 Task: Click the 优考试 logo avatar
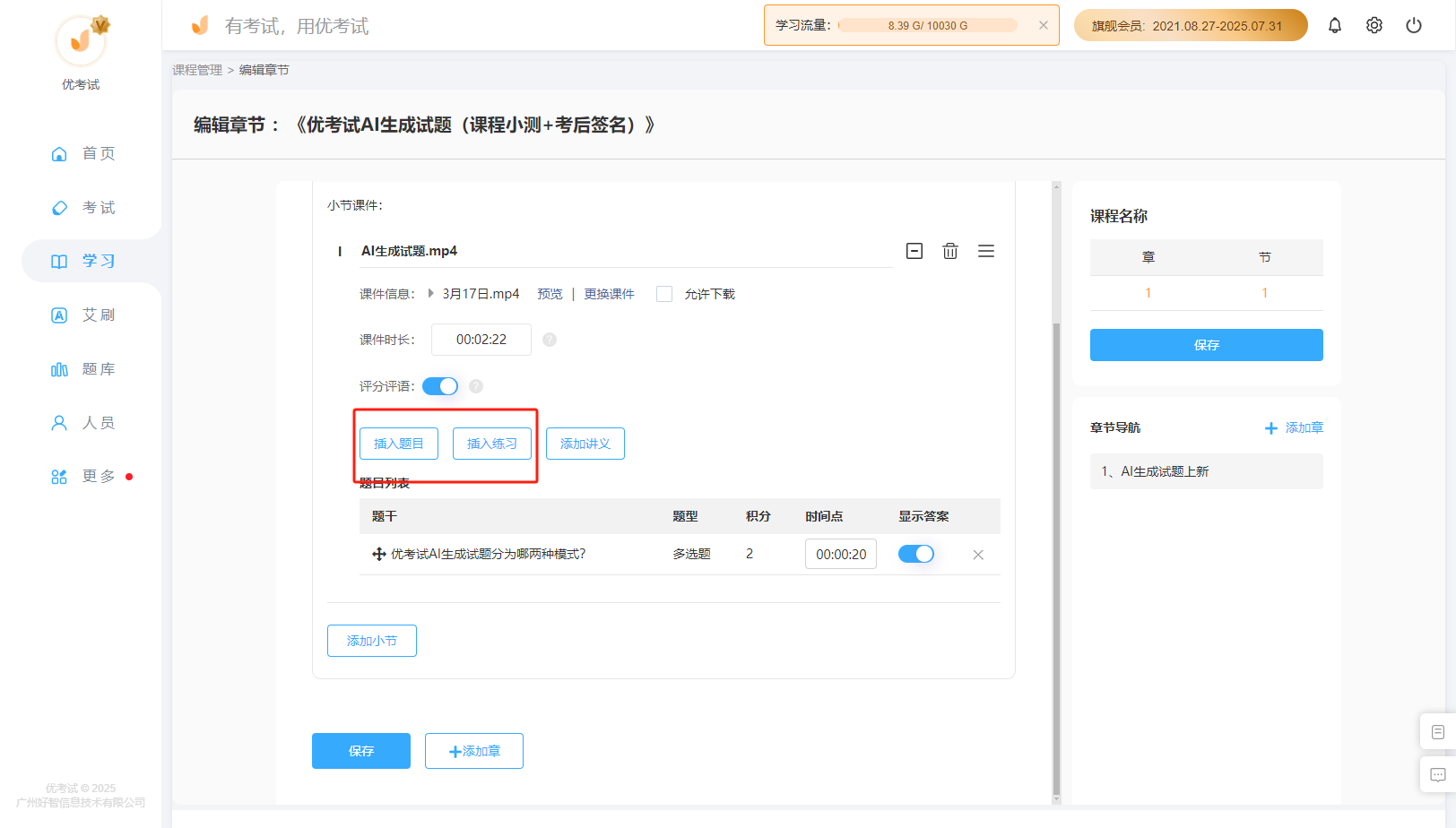click(x=81, y=40)
